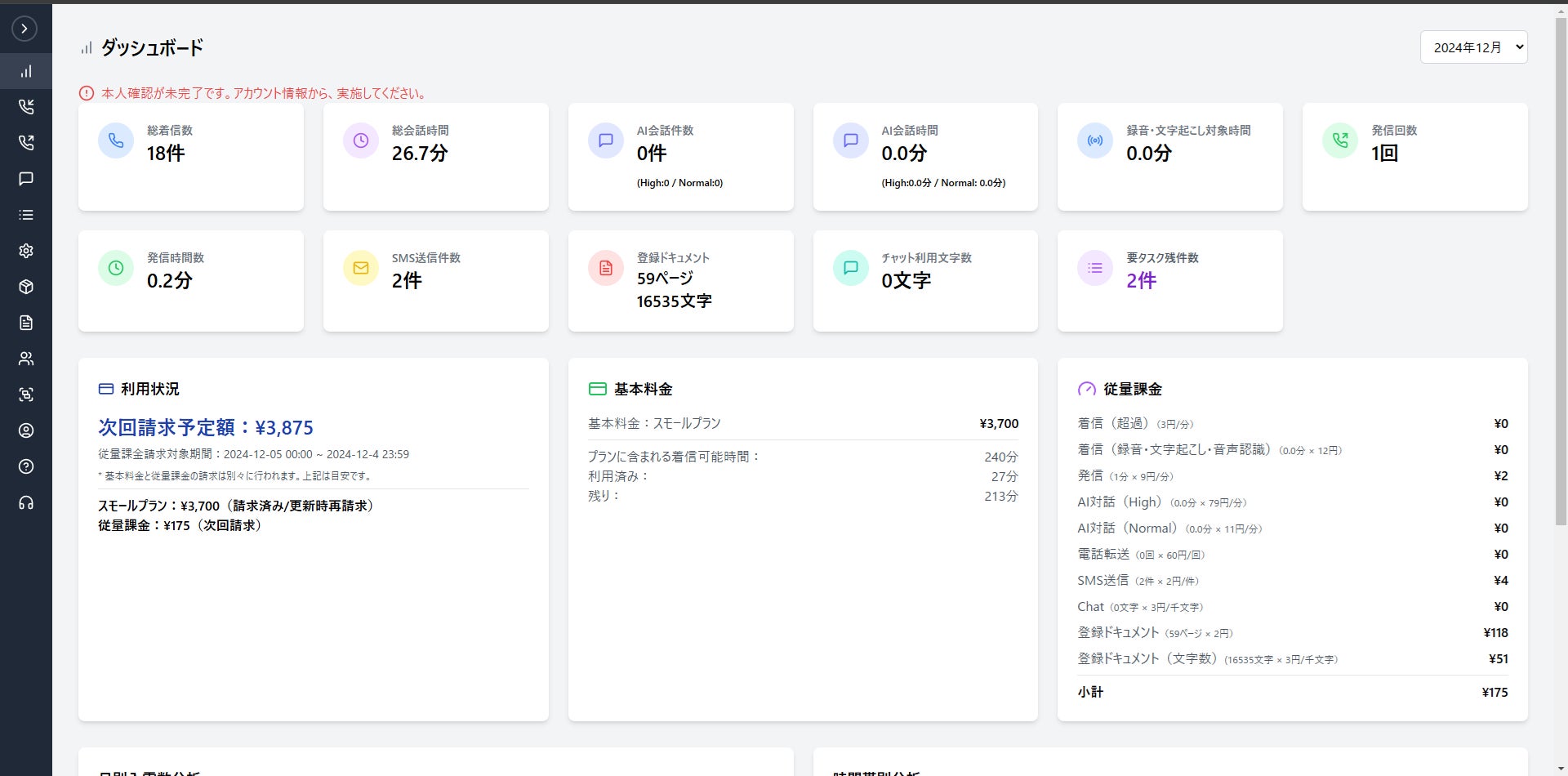Open the help question-mark icon in the sidebar

[26, 466]
